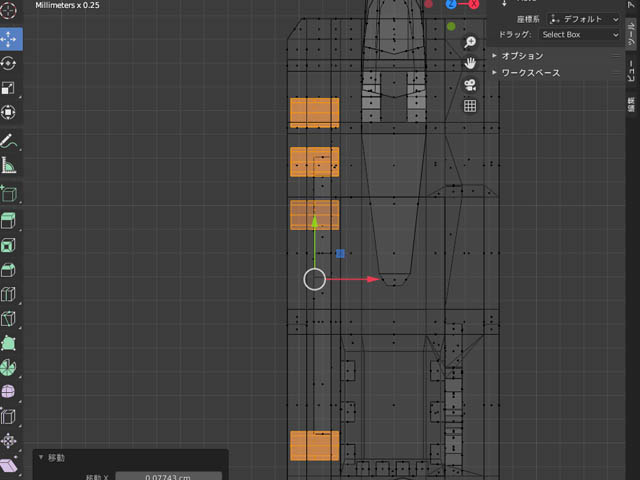Switch to the ツール sidebar tab

tap(632, 34)
